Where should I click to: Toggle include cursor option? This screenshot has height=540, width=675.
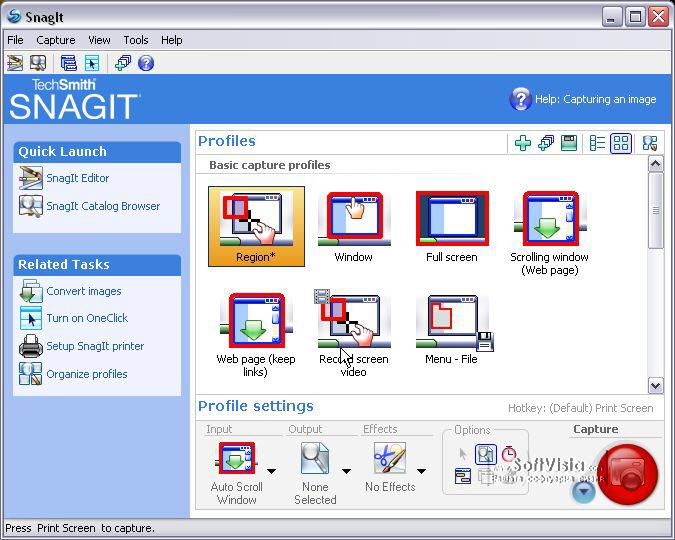tap(463, 454)
